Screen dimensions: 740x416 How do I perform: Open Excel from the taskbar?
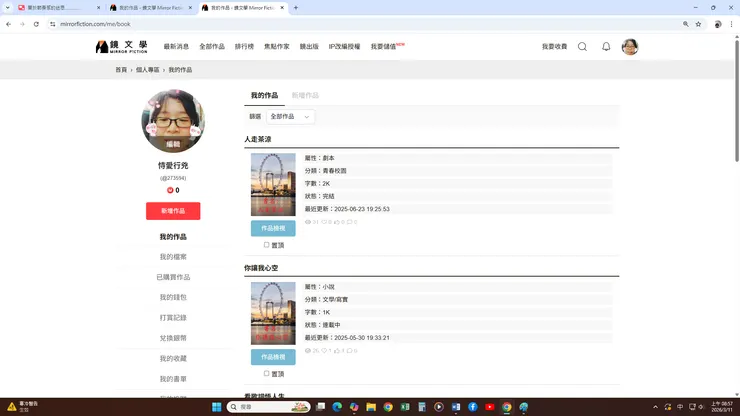click(x=405, y=407)
